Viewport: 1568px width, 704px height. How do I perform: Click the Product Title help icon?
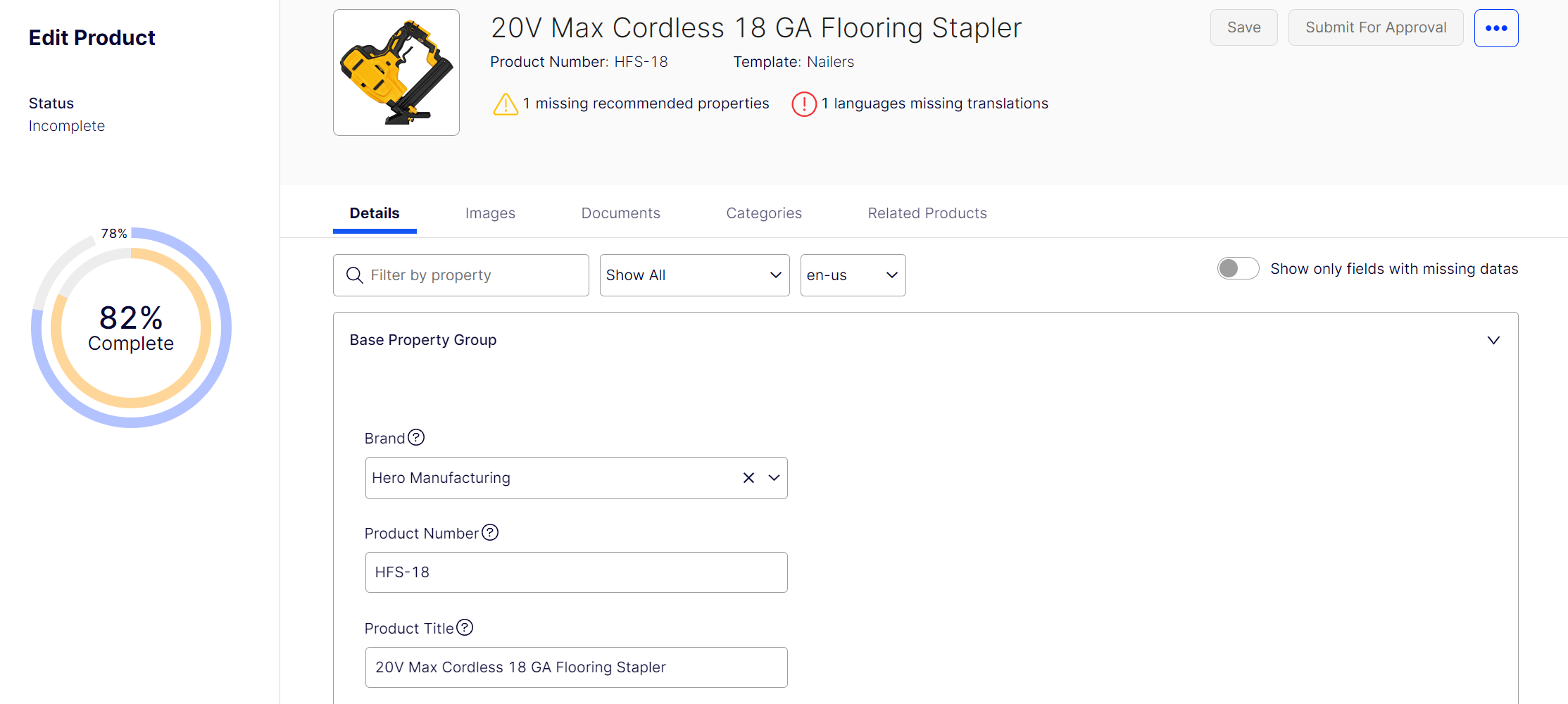465,627
